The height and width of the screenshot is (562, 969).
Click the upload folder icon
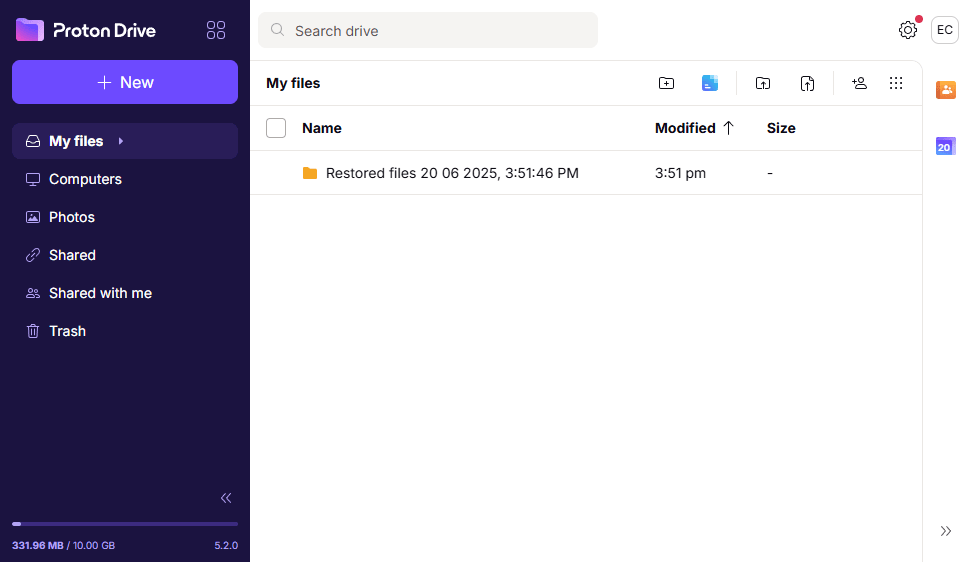point(763,83)
